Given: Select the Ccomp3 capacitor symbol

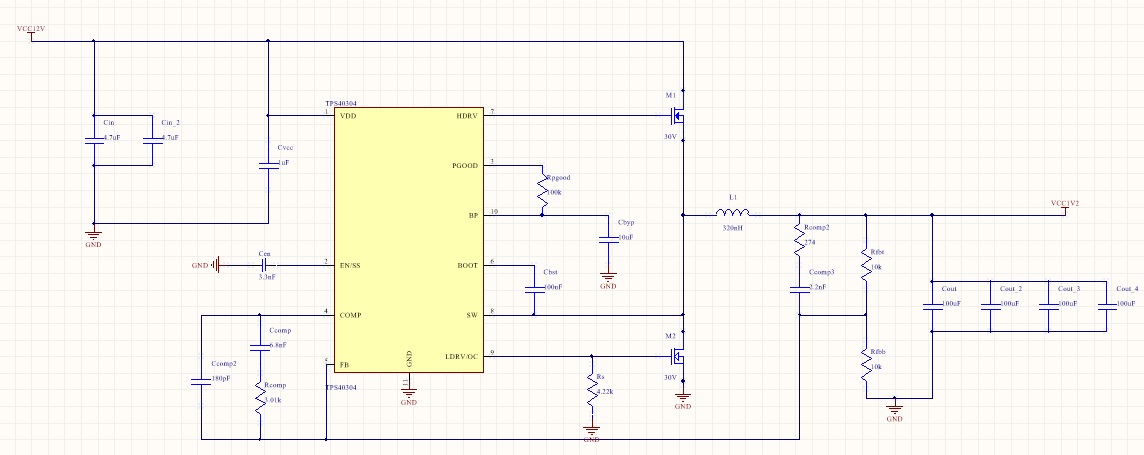Looking at the screenshot, I should pos(800,289).
